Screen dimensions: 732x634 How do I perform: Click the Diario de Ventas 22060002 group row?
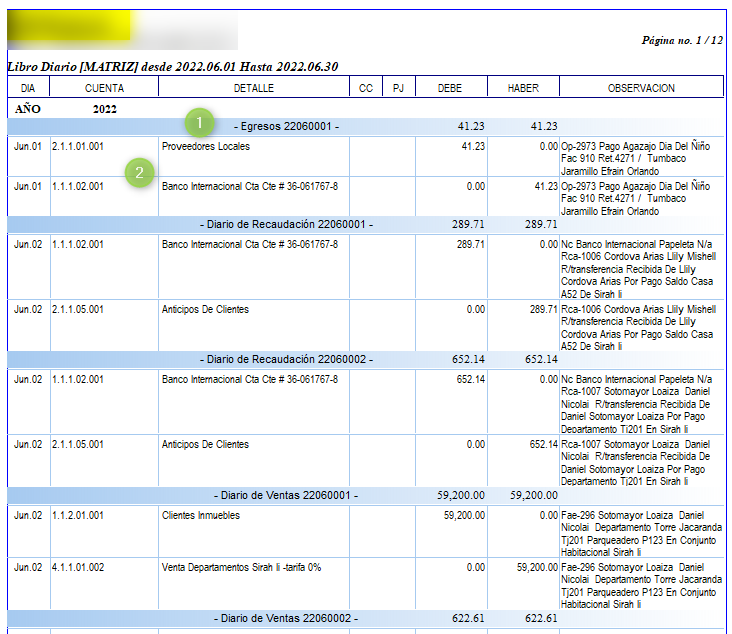tap(286, 619)
